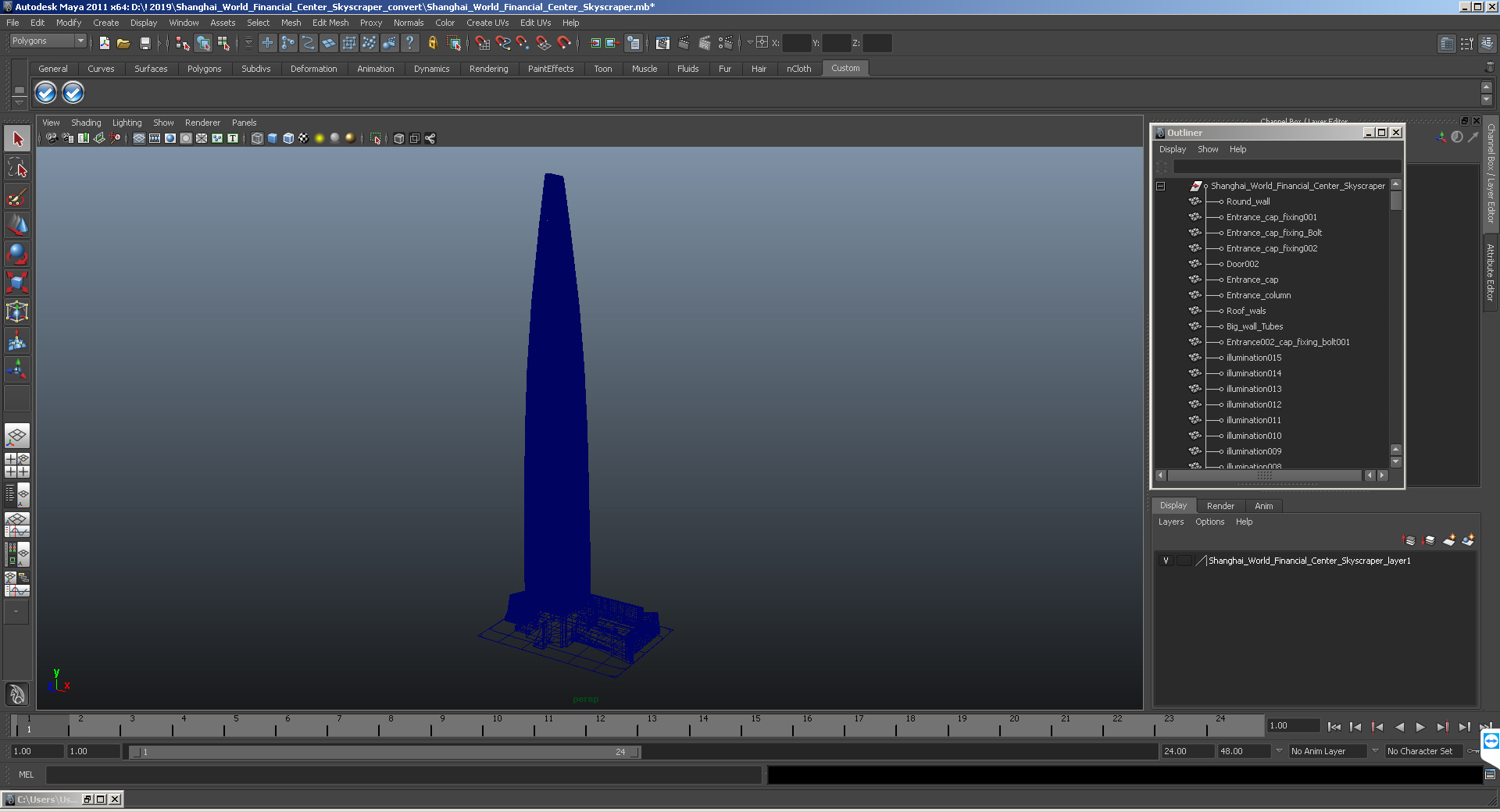This screenshot has width=1500, height=812.
Task: Click the second checkmark shelf button
Action: [73, 93]
